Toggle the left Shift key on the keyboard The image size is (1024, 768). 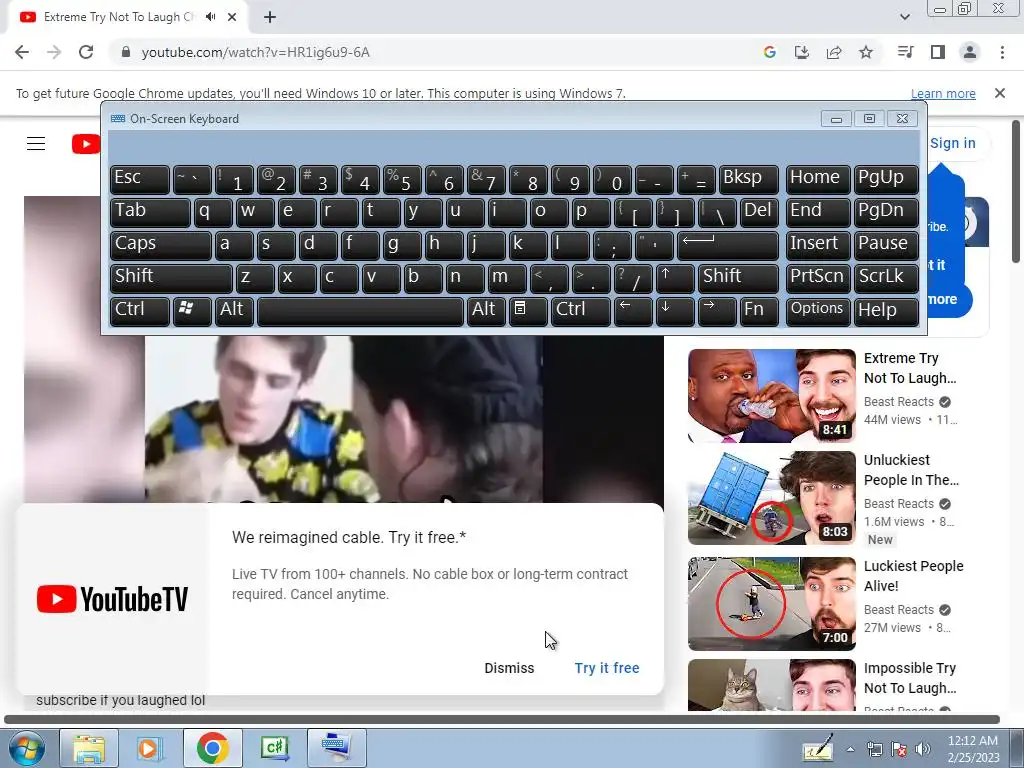(x=171, y=278)
